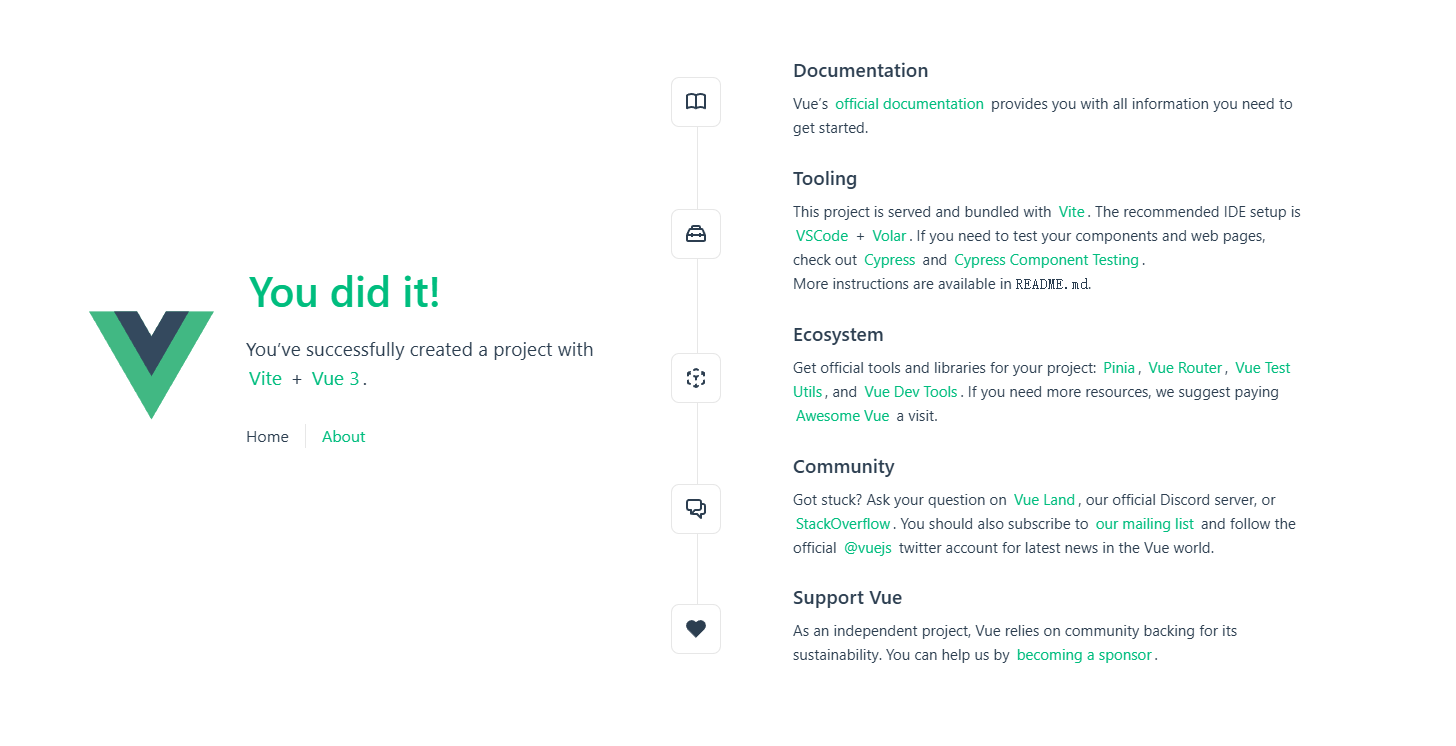Open the official documentation link
Screen dimensions: 1456x746
909,104
